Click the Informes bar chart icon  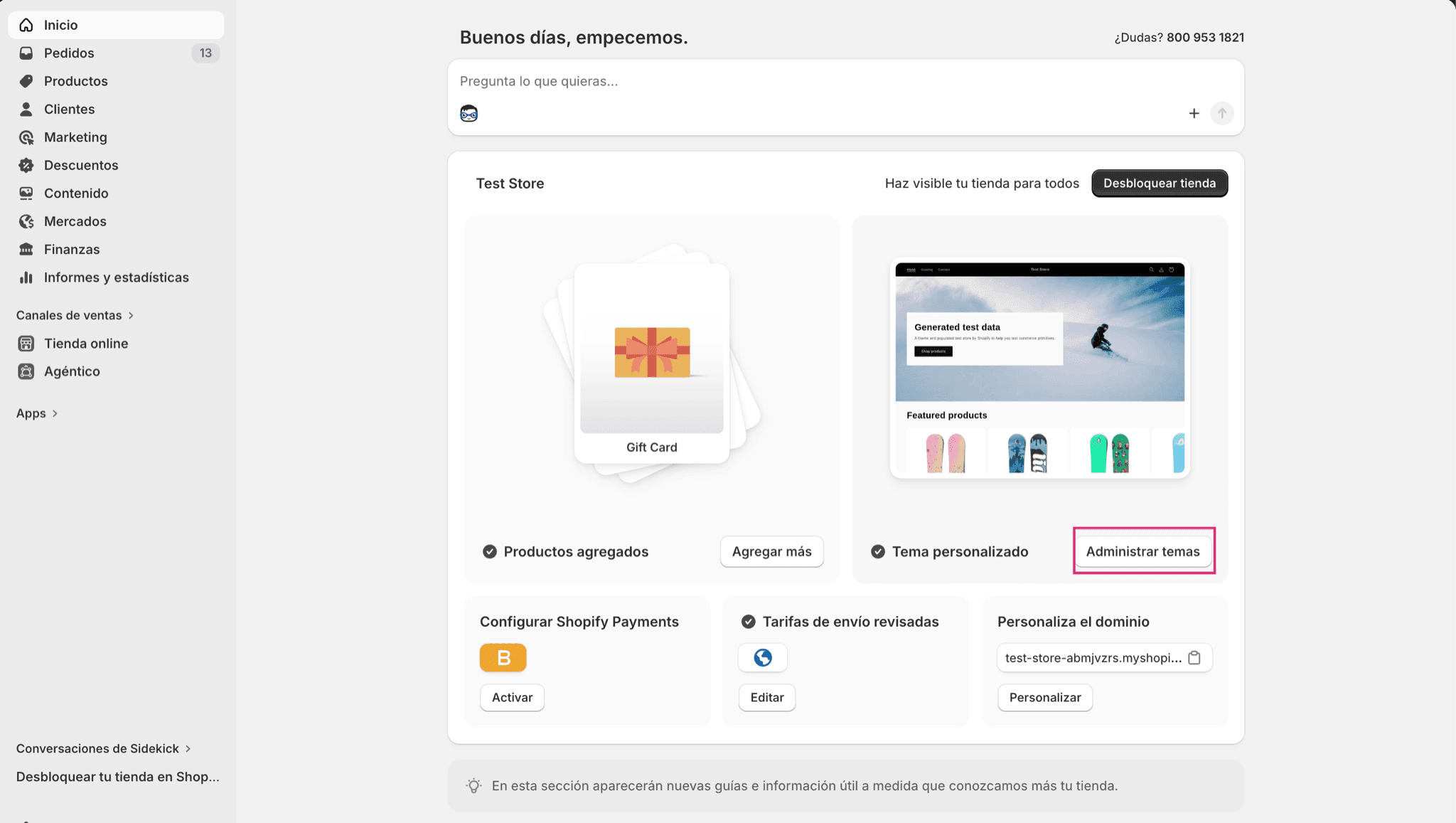pos(26,277)
